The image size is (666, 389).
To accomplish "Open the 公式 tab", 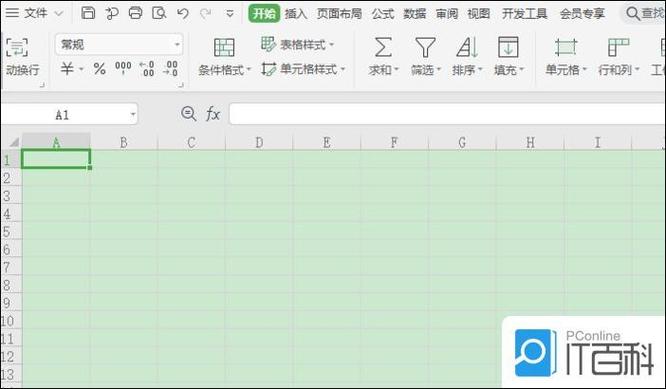I will point(383,14).
